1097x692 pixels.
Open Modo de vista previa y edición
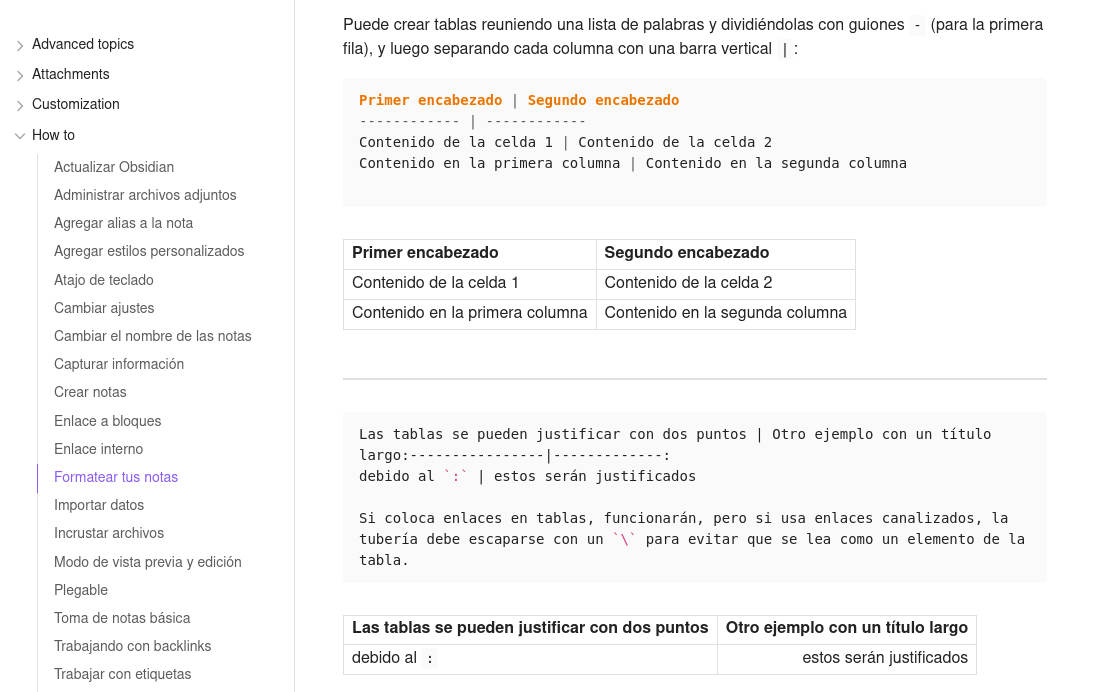pyautogui.click(x=147, y=562)
